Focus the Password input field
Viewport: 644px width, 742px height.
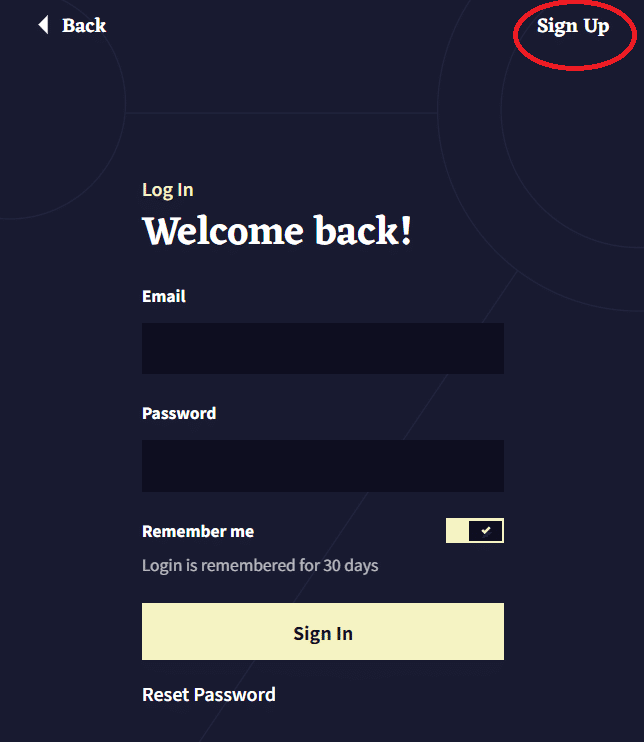tap(323, 466)
